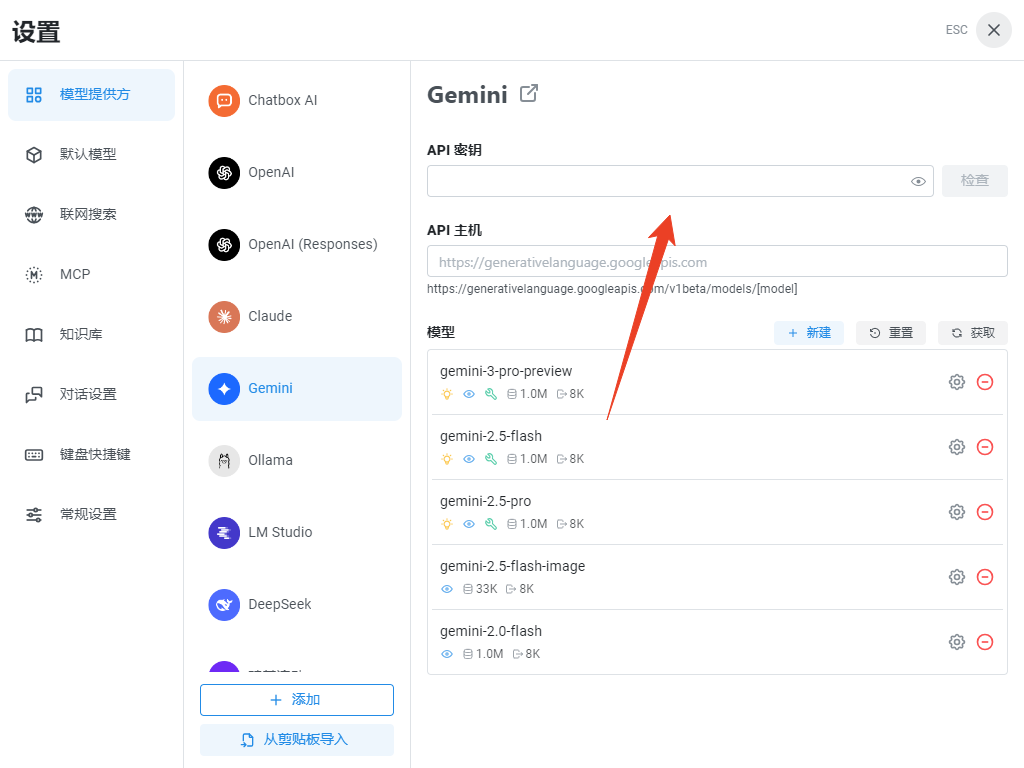
Task: Focus the API 密钥 input field
Action: pyautogui.click(x=666, y=181)
